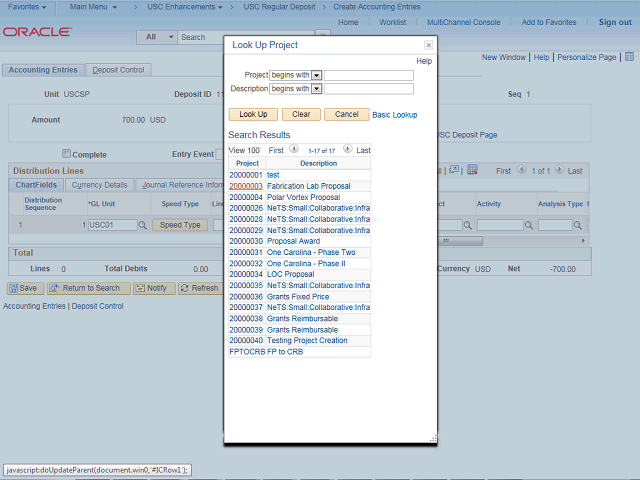Select project 20000034
The image size is (640, 480).
click(246, 274)
